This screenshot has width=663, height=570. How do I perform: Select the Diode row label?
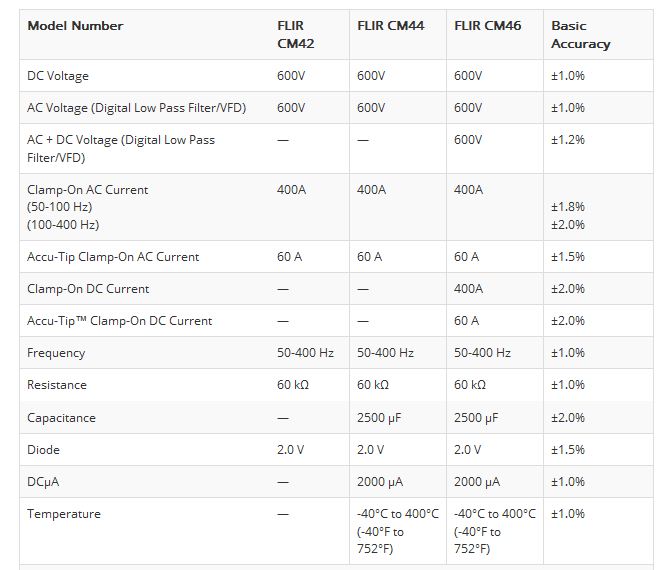(43, 450)
